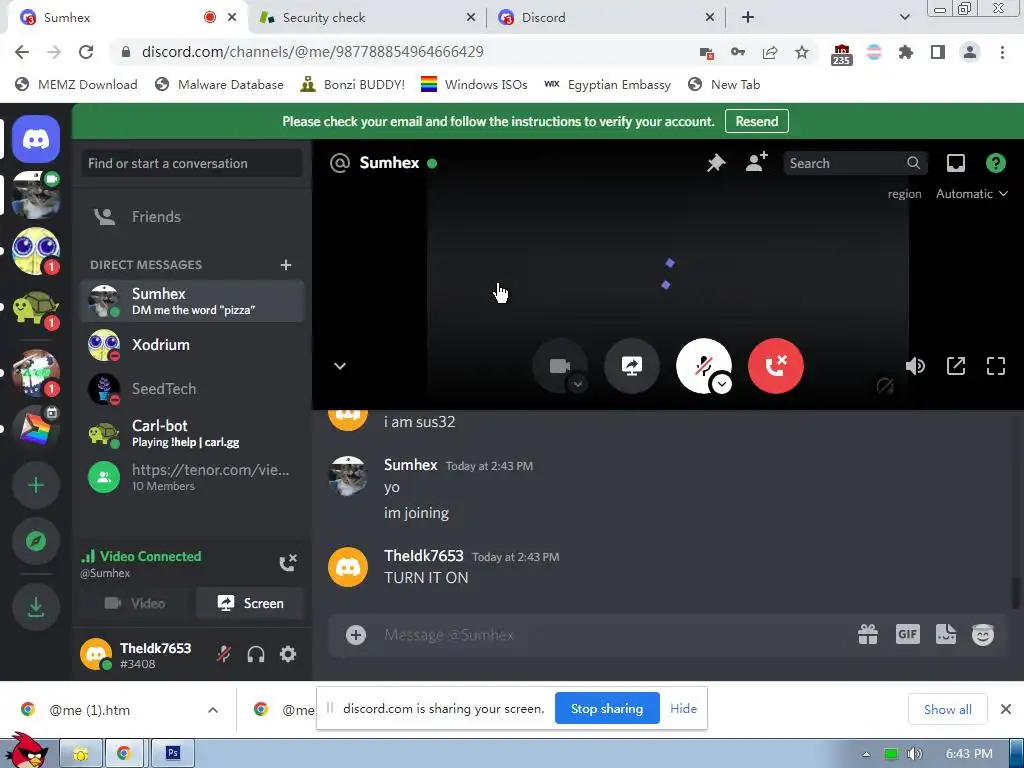Viewport: 1024px width, 768px height.
Task: Click the chat Search field
Action: (856, 163)
